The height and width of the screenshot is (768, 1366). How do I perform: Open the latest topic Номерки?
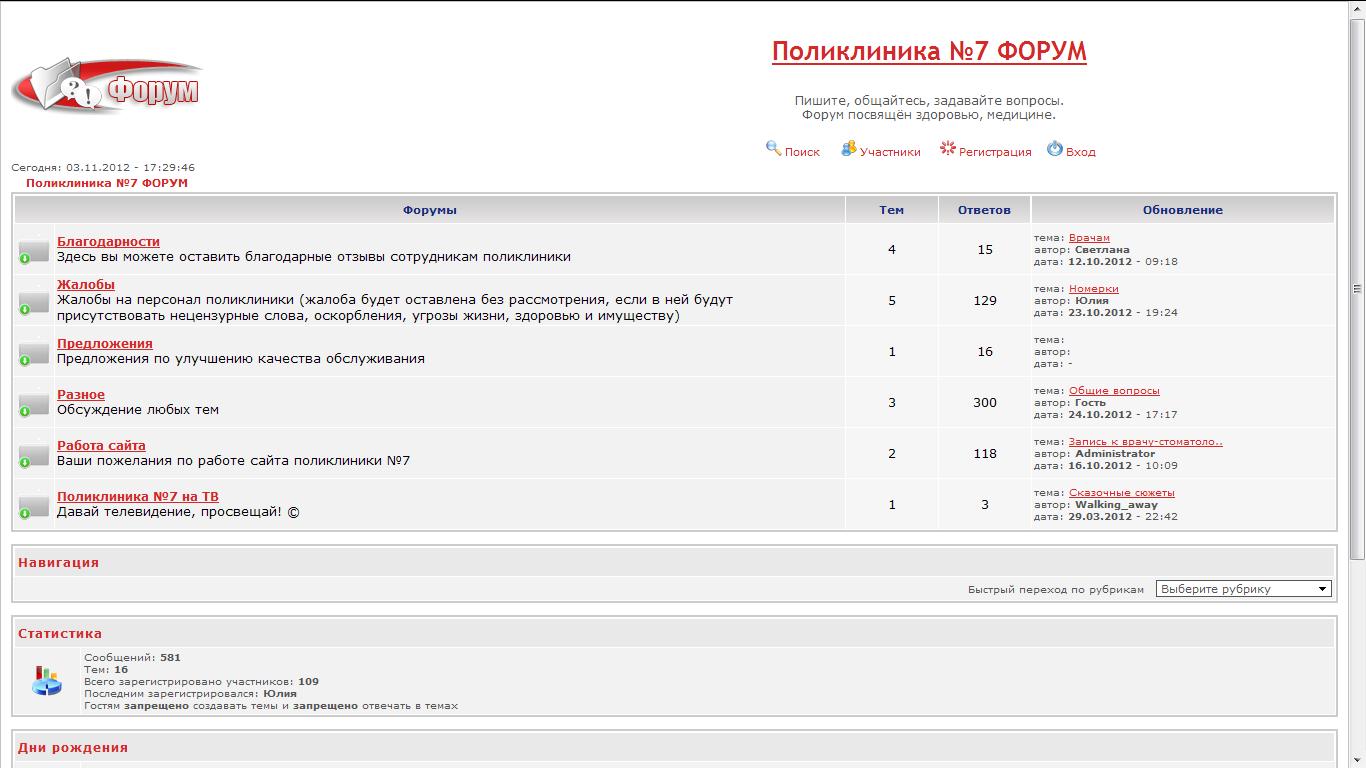pyautogui.click(x=1094, y=289)
